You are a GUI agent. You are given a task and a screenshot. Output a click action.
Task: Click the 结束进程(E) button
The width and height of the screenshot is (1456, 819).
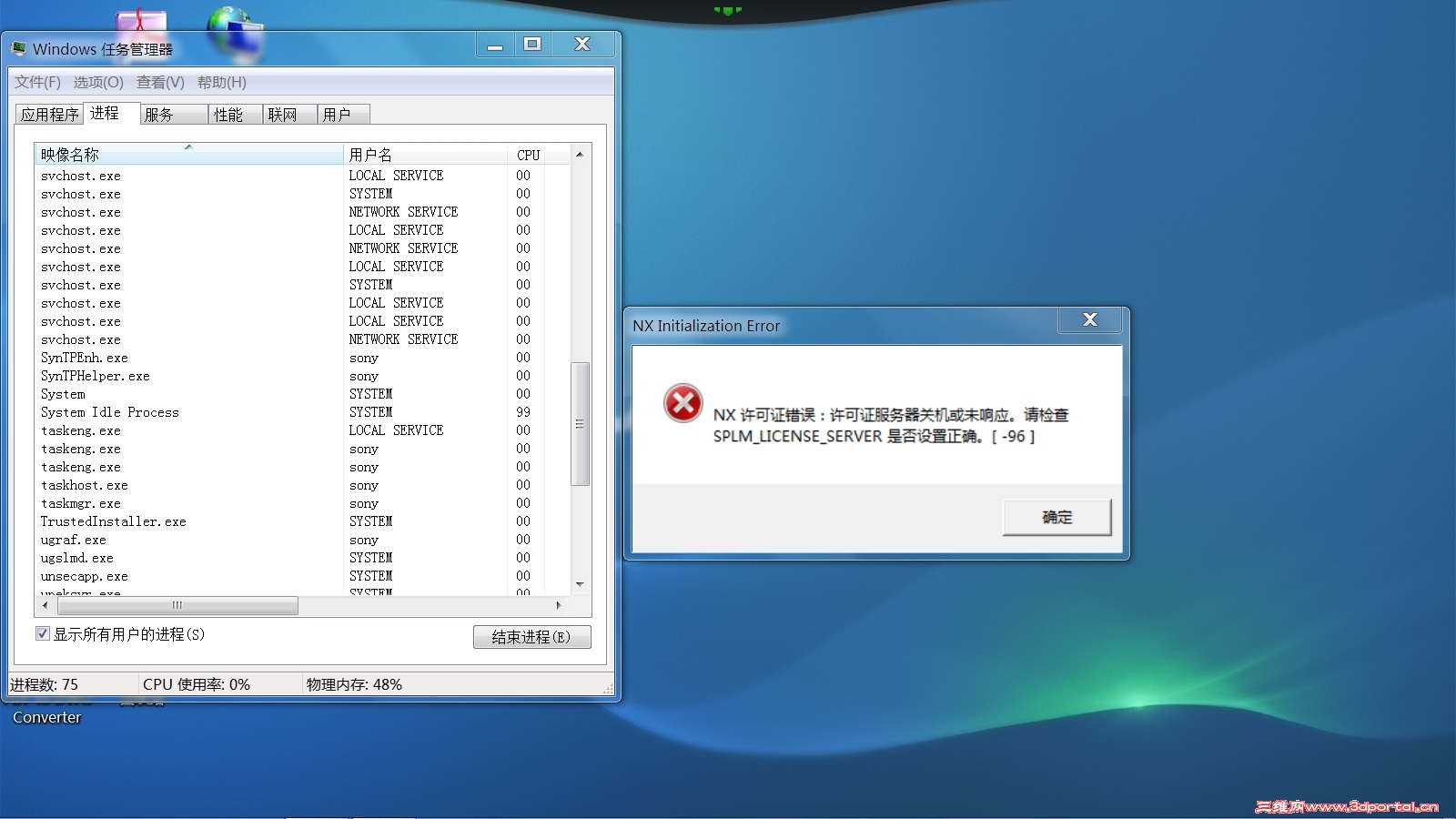point(532,637)
